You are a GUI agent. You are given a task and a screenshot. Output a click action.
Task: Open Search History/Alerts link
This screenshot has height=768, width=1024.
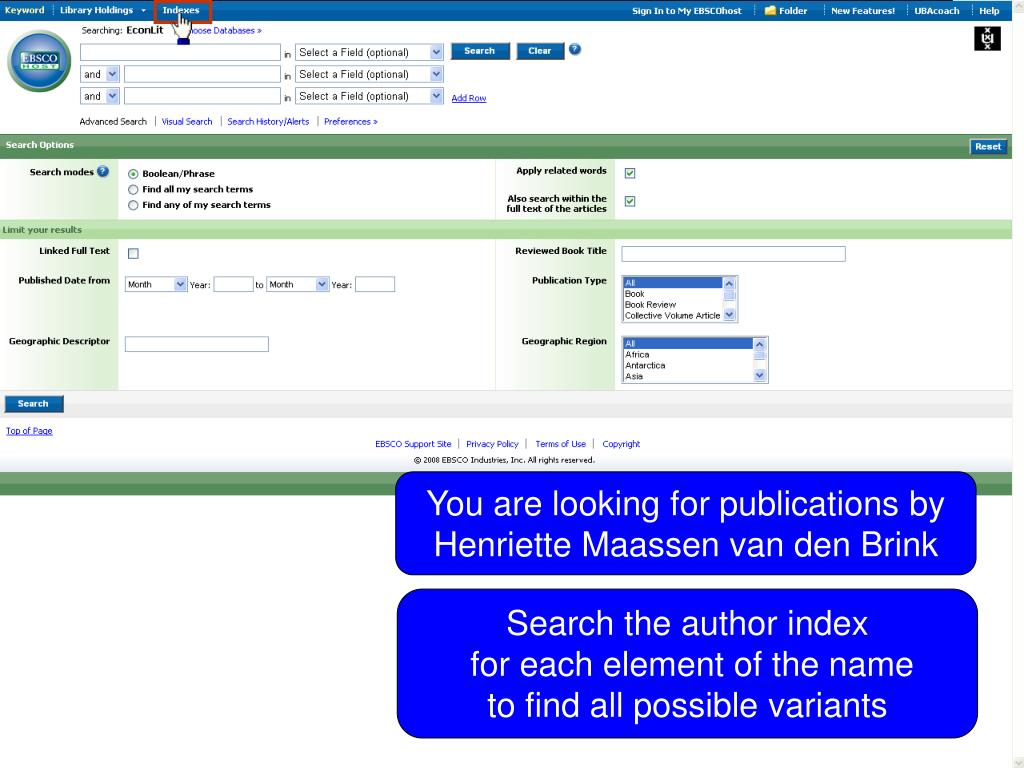pyautogui.click(x=268, y=121)
